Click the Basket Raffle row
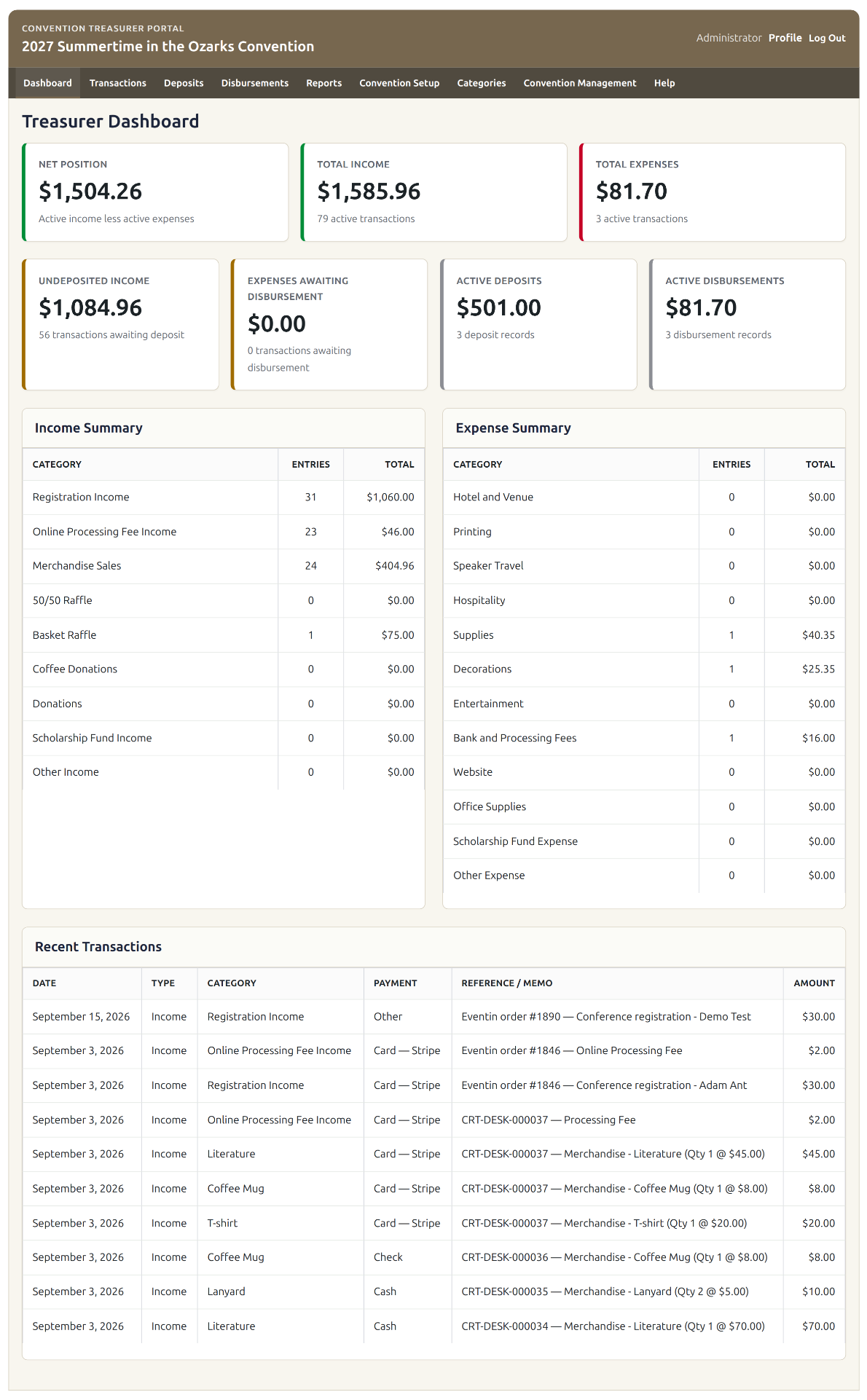This screenshot has width=867, height=1400. (x=224, y=635)
